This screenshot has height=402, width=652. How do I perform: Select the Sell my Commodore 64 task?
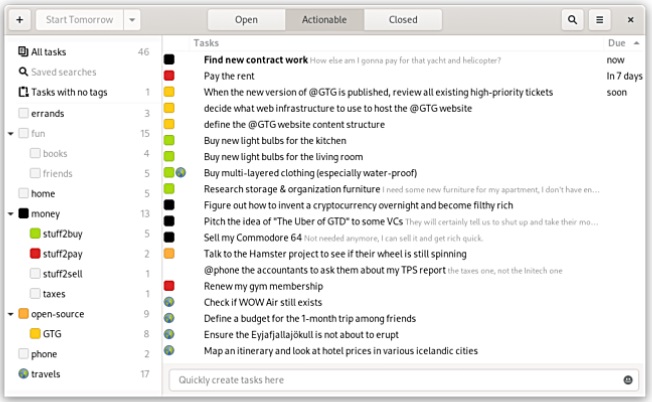pyautogui.click(x=403, y=237)
